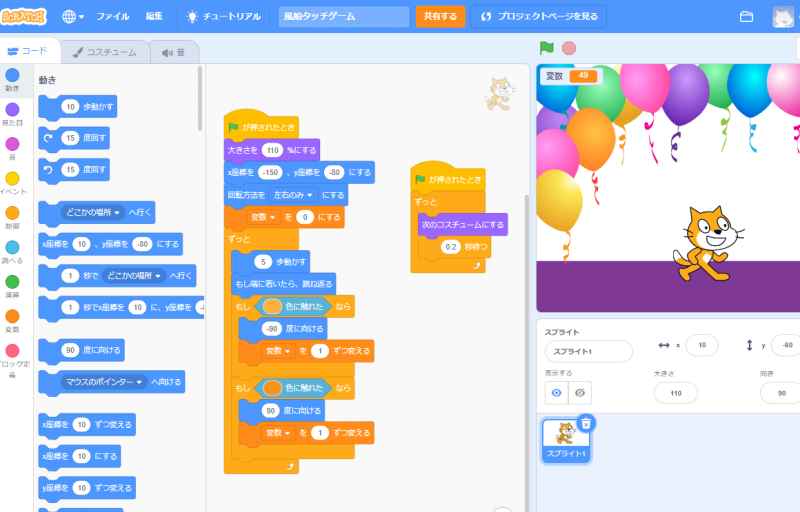Click block palette vertical scrollbar
Image resolution: width=800 pixels, height=512 pixels.
tap(200, 98)
